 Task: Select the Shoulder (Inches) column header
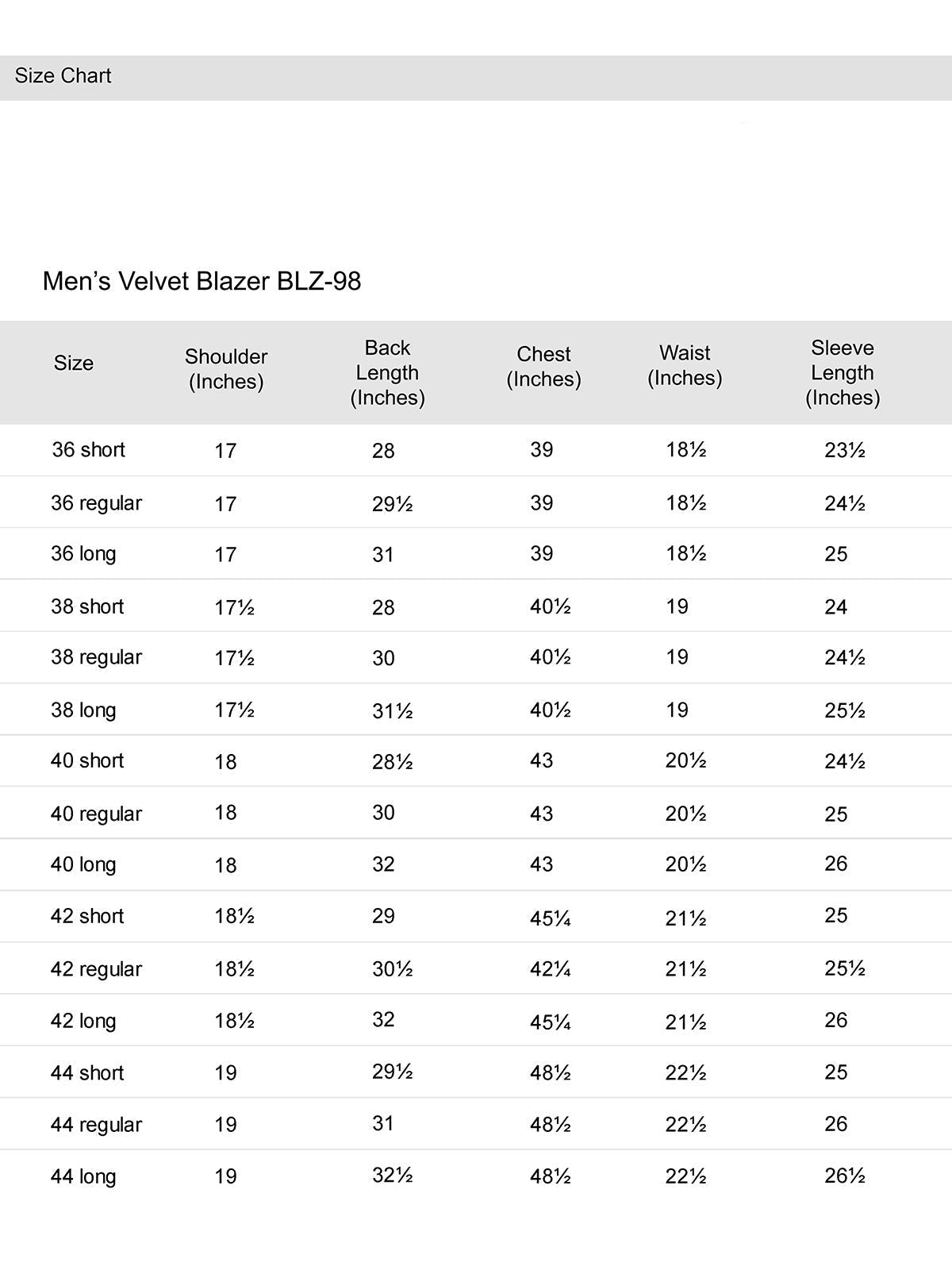(x=226, y=369)
